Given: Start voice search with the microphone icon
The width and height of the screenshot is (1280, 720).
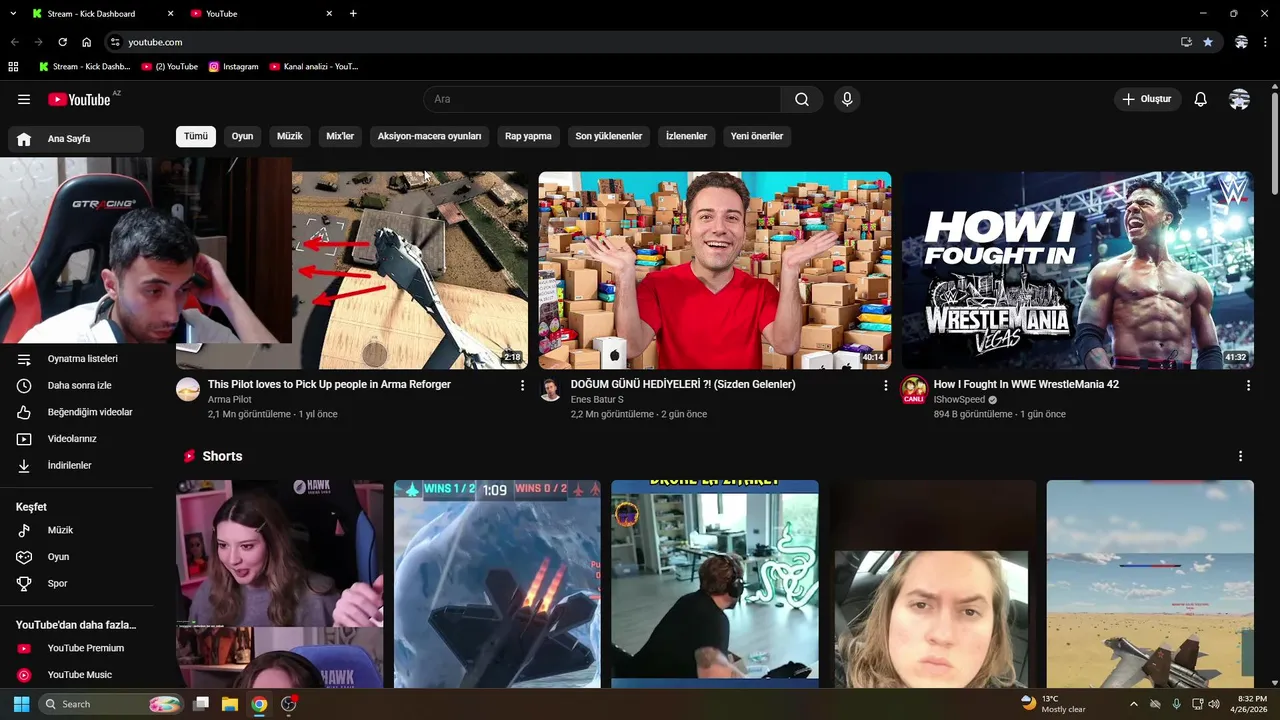Looking at the screenshot, I should coord(847,99).
